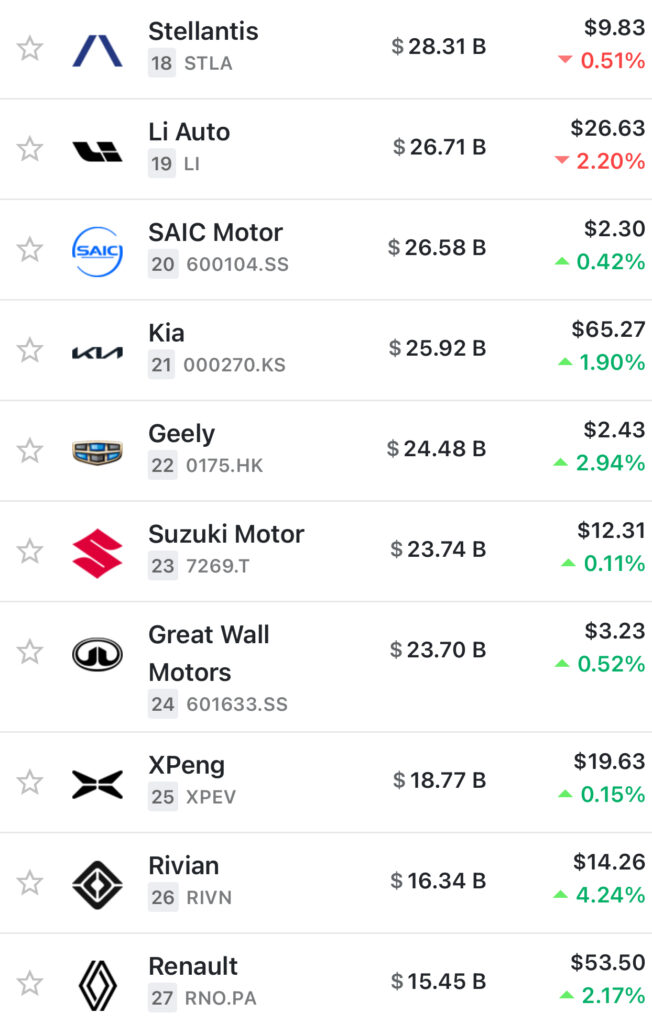Toggle the favorite star for Kia
This screenshot has width=652, height=1024.
(30, 350)
